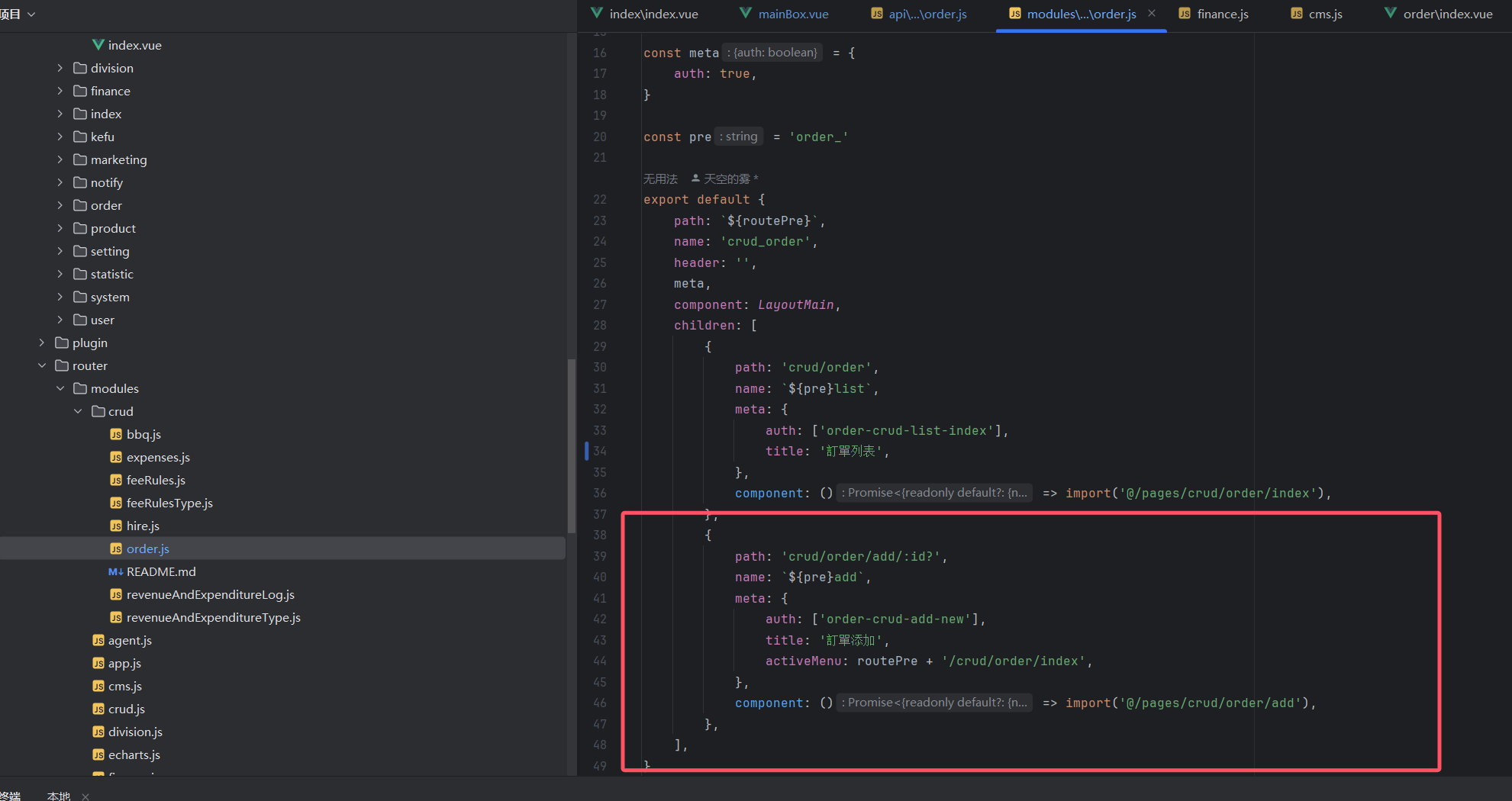
Task: Click JS icon of hire.js
Action: (116, 526)
